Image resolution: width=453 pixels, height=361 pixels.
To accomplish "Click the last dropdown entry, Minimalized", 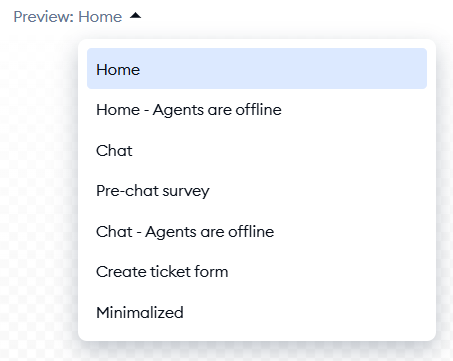I will point(257,312).
